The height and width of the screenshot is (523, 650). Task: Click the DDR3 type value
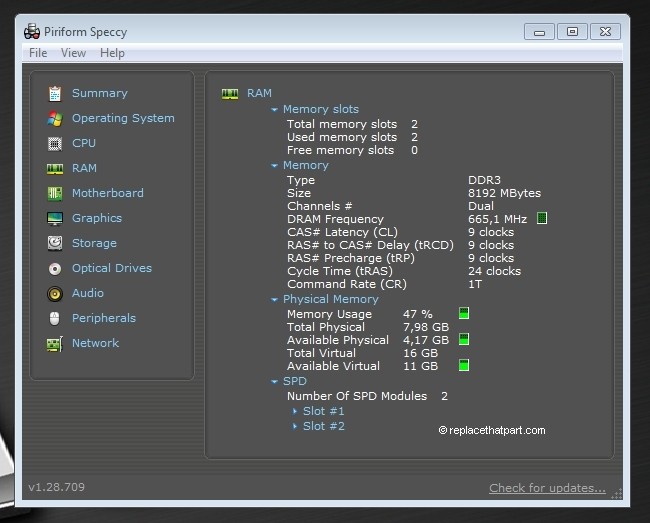pyautogui.click(x=484, y=180)
